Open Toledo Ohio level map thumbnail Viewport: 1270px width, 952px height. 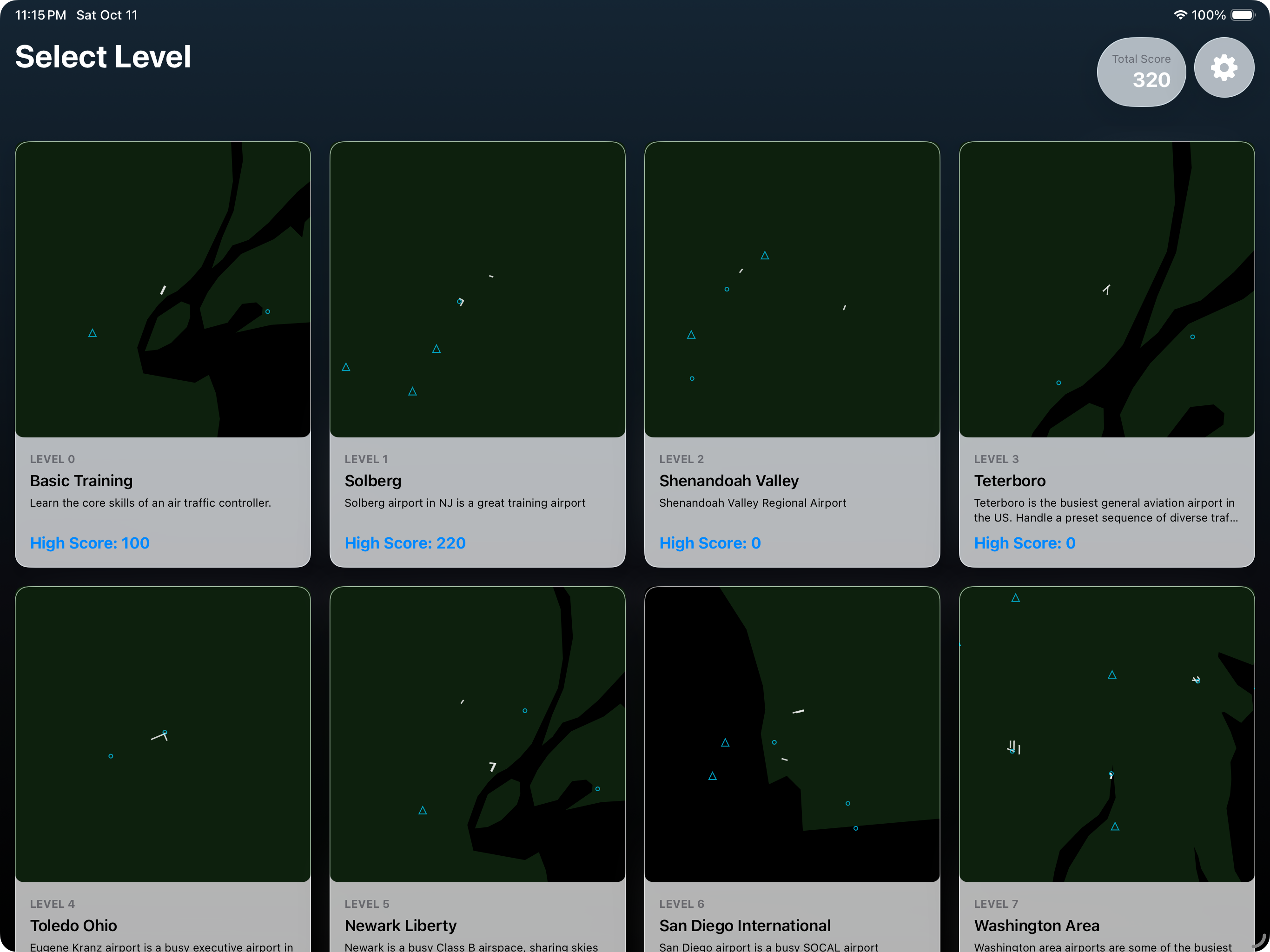(x=163, y=734)
